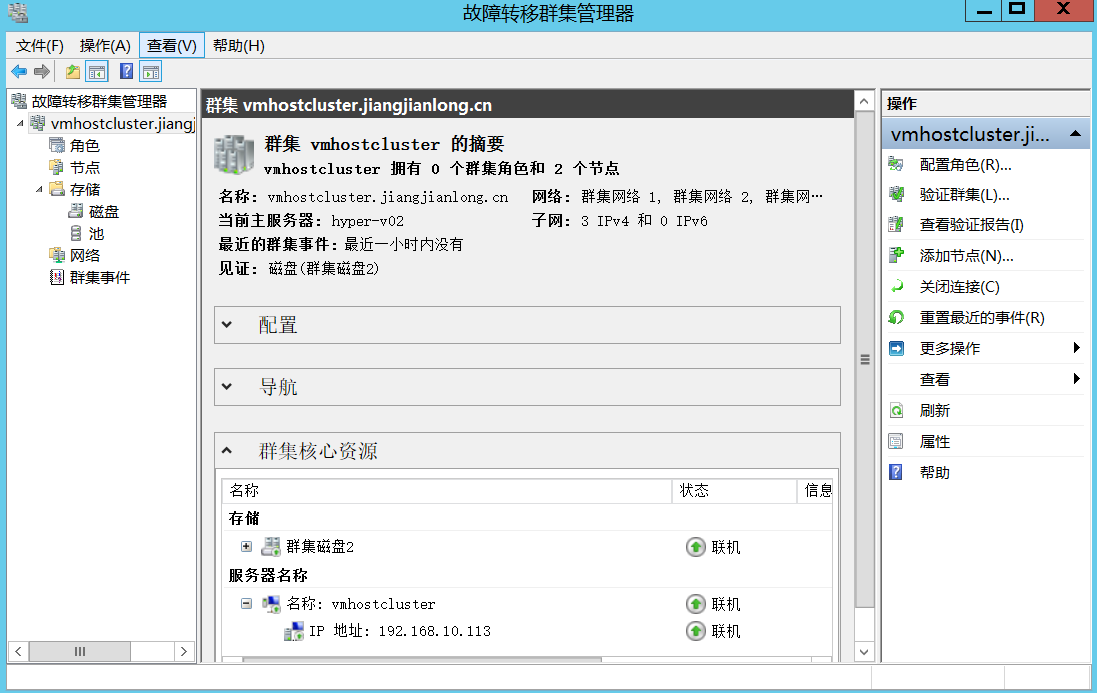Viewport: 1097px width, 693px height.
Task: Select 池 under 存储
Action: [x=96, y=234]
